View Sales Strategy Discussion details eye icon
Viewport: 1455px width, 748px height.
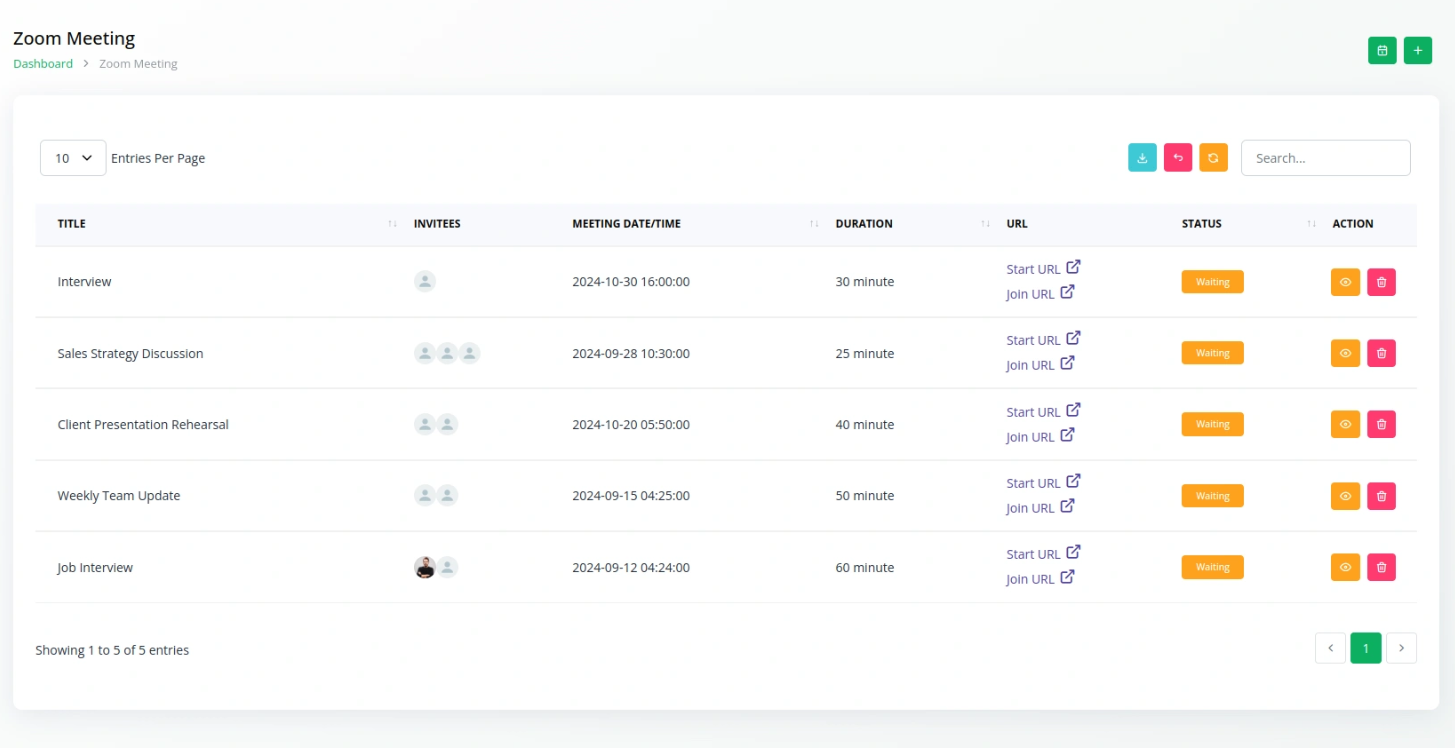click(x=1345, y=353)
